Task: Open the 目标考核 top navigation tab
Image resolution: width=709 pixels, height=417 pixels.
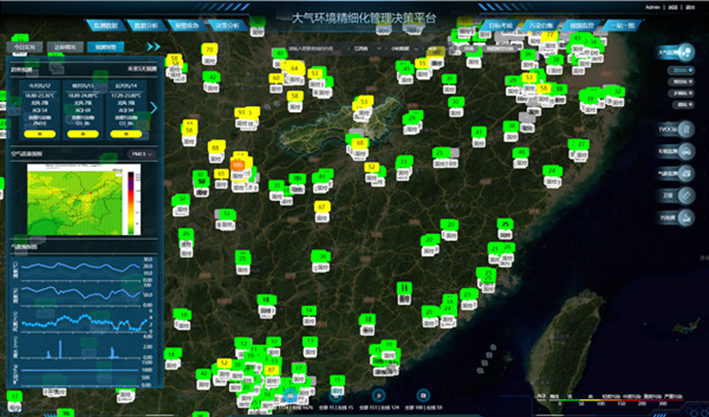Action: [x=500, y=25]
